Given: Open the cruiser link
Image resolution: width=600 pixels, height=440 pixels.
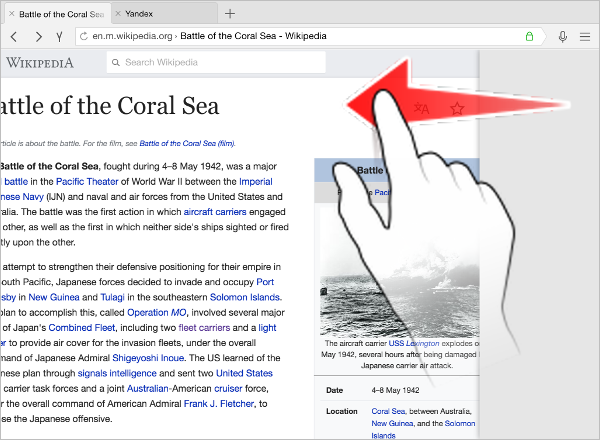Looking at the screenshot, I should (228, 389).
